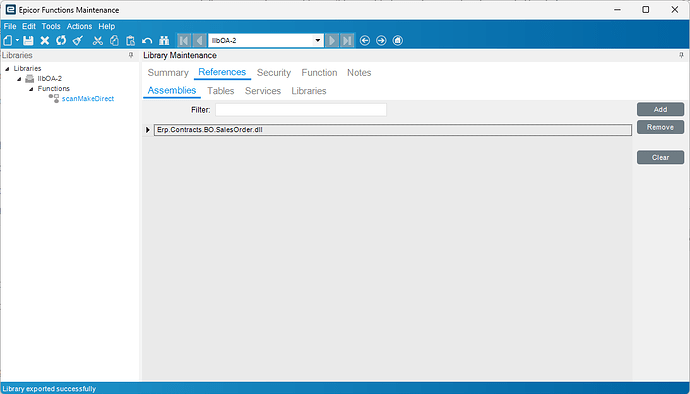This screenshot has width=690, height=394.
Task: Switch to the Summary tab
Action: (x=168, y=73)
